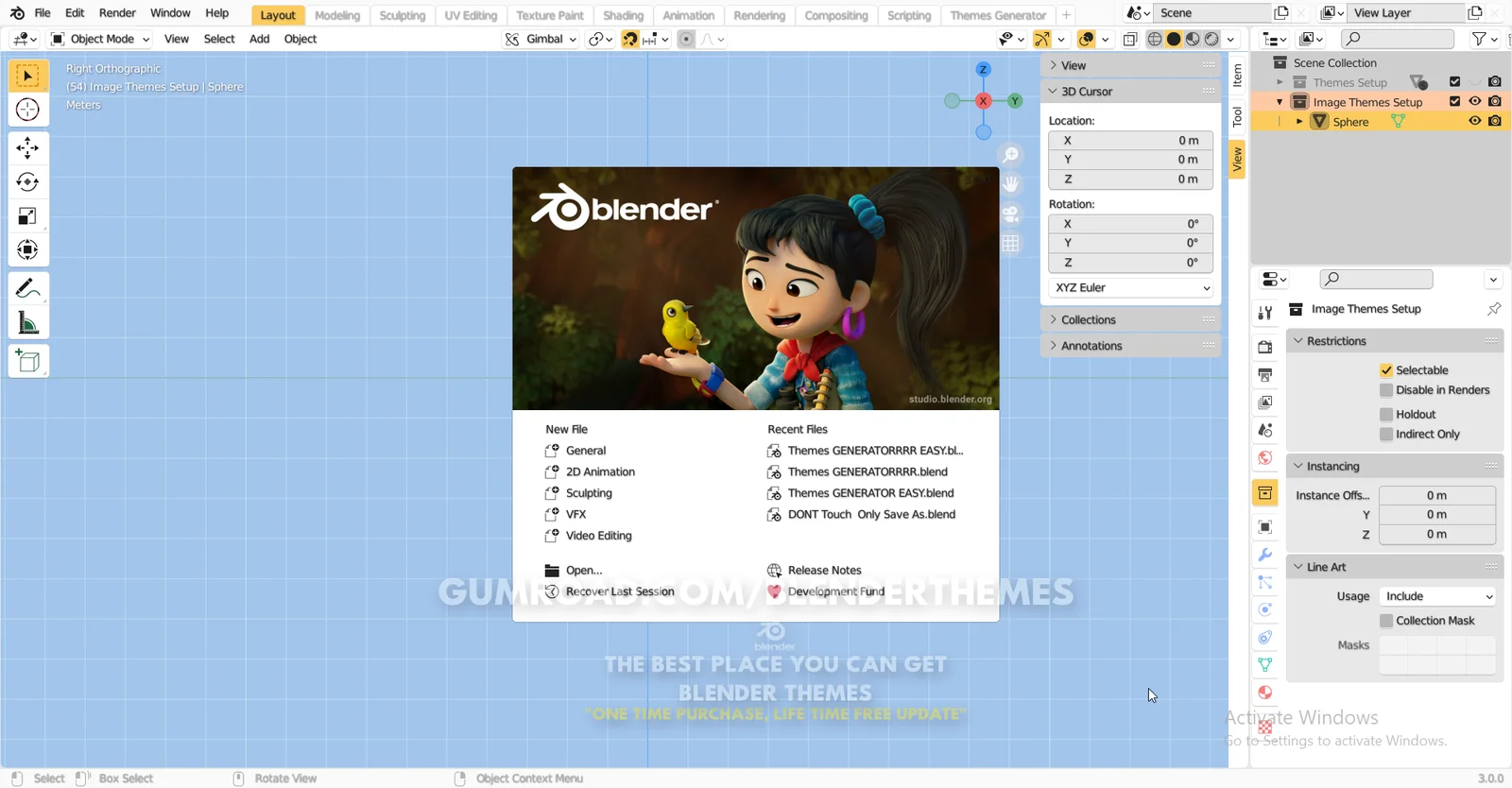Open the Material properties tab
This screenshot has height=788, width=1512.
coord(1265,693)
